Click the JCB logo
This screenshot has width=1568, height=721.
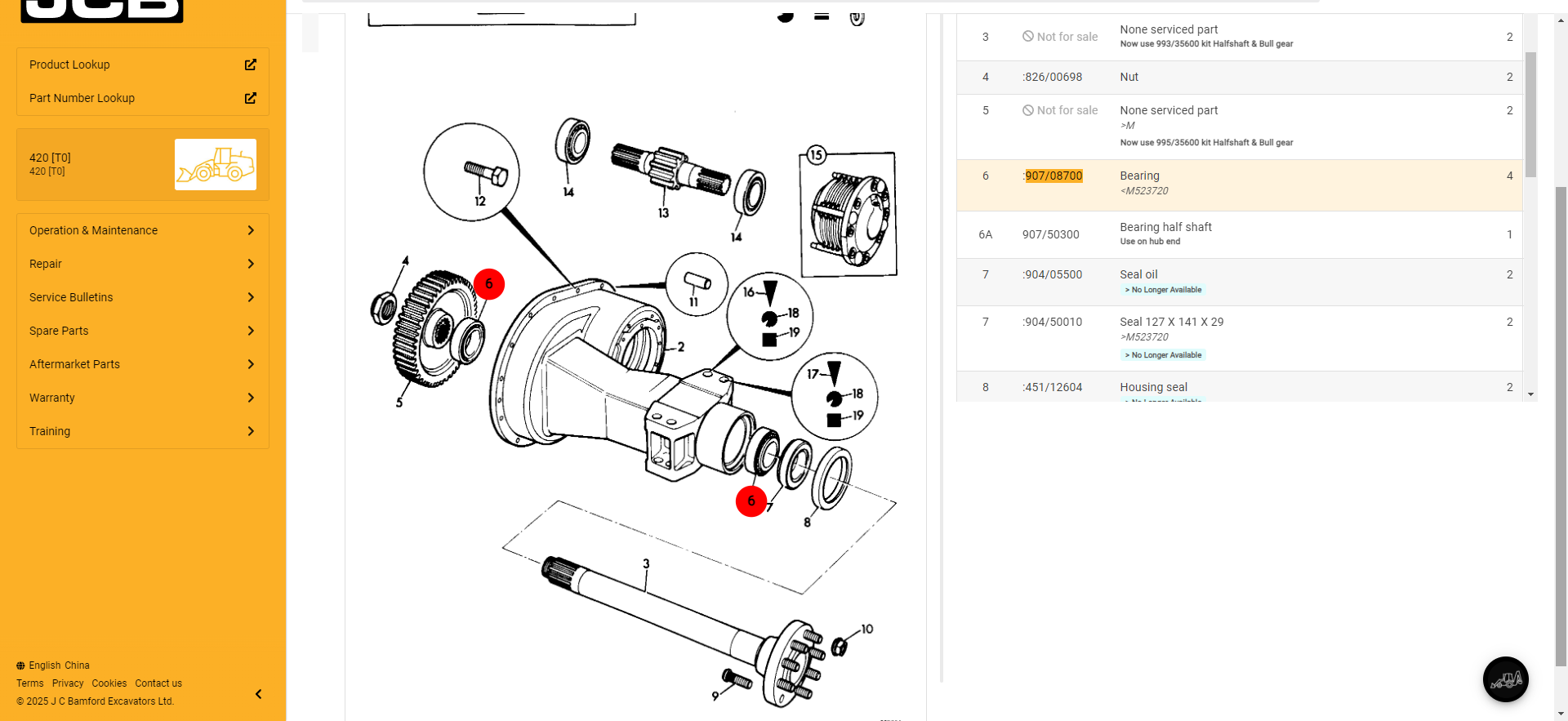[x=102, y=10]
